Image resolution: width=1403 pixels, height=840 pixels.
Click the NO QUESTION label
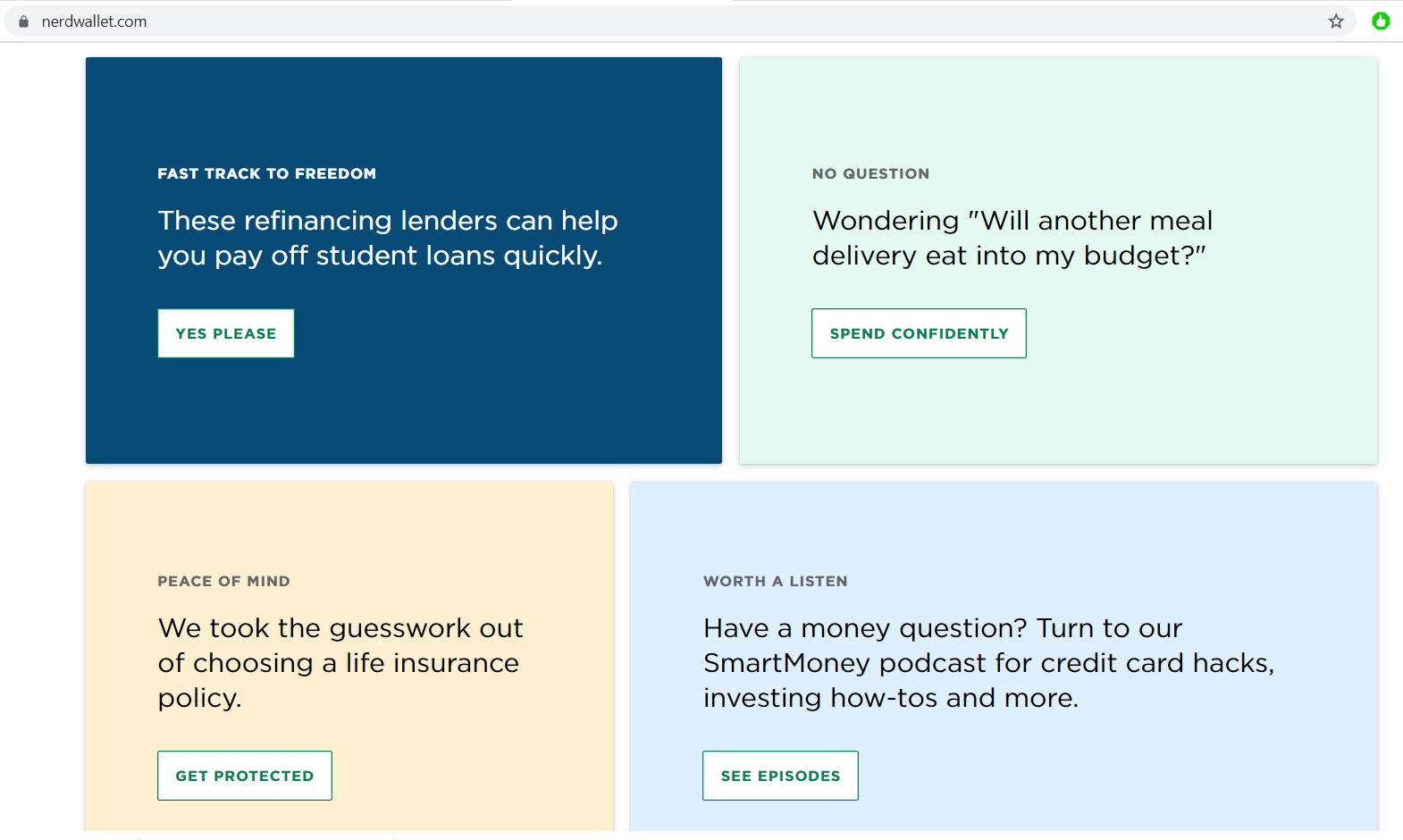coord(870,173)
